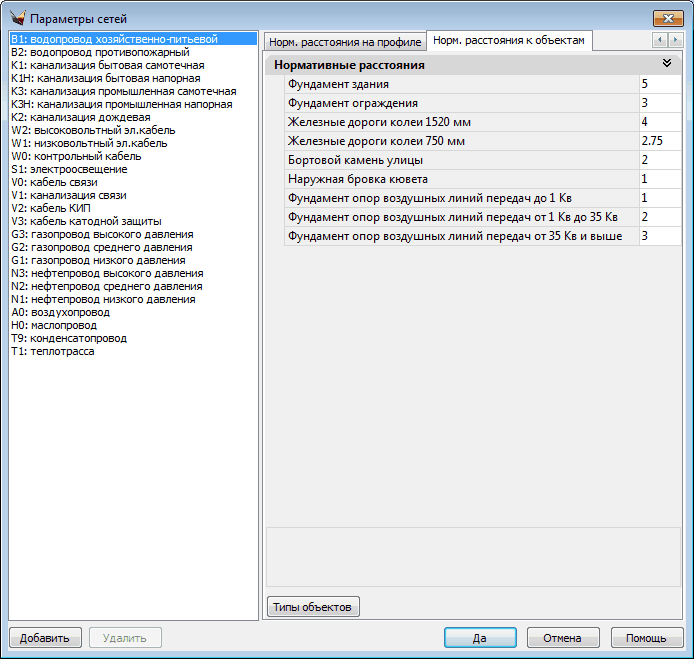Edit Железные дороги колеи 750 мм value
Viewport: 694px width, 659px height.
(660, 141)
